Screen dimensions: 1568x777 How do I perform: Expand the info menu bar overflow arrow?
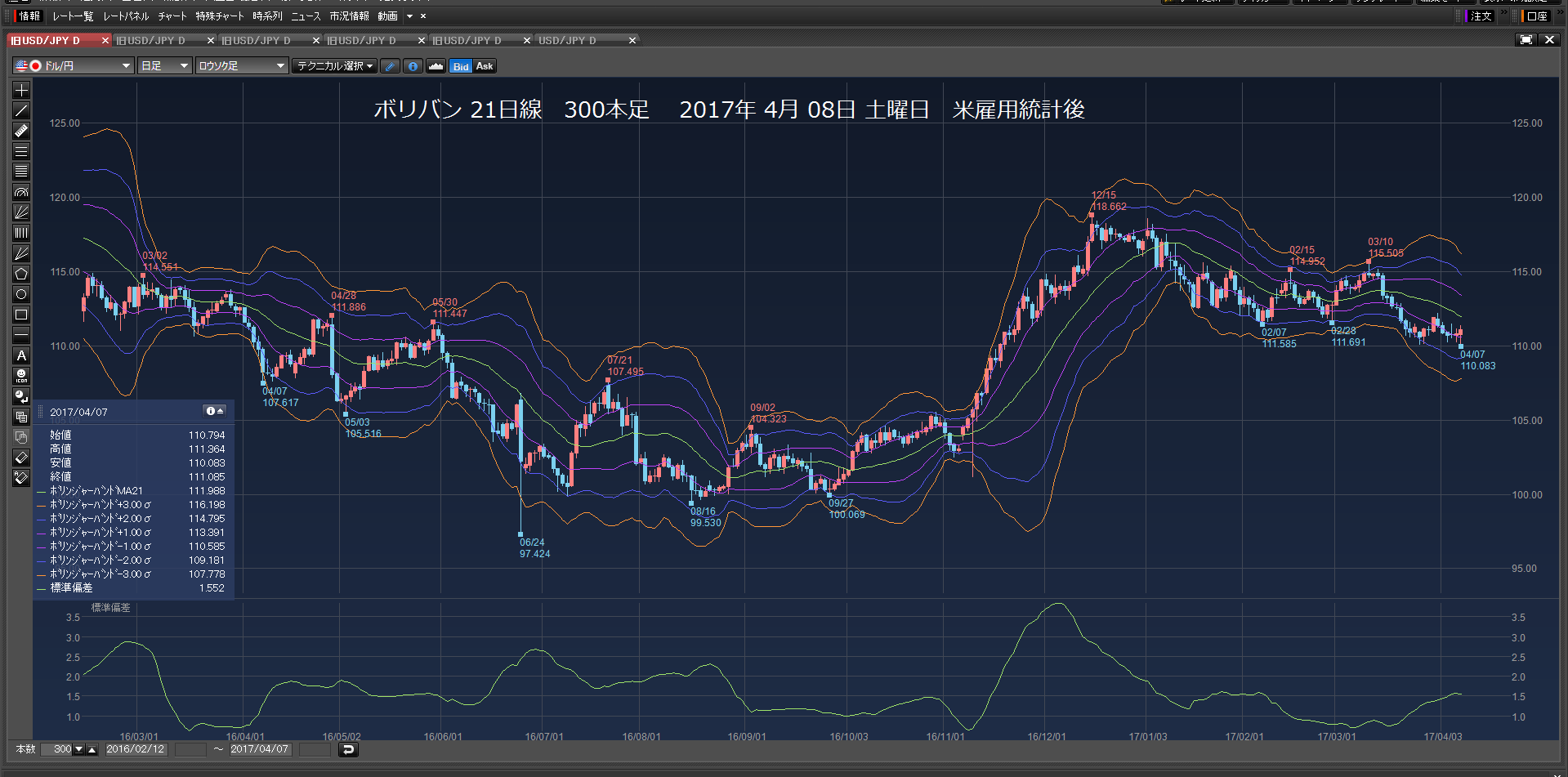409,16
